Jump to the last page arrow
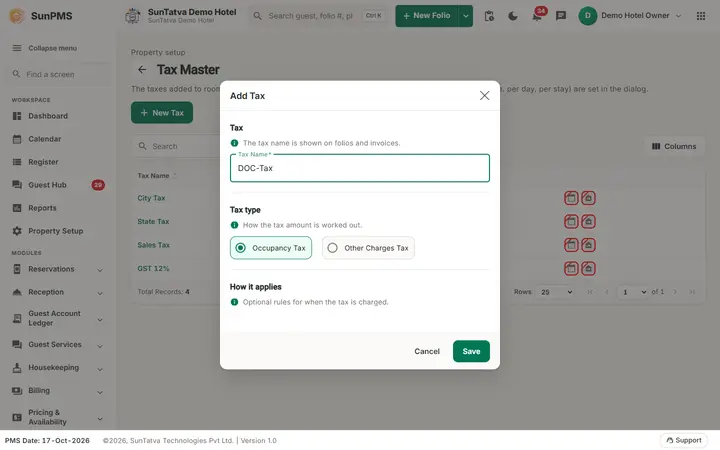The width and height of the screenshot is (720, 450). point(692,292)
